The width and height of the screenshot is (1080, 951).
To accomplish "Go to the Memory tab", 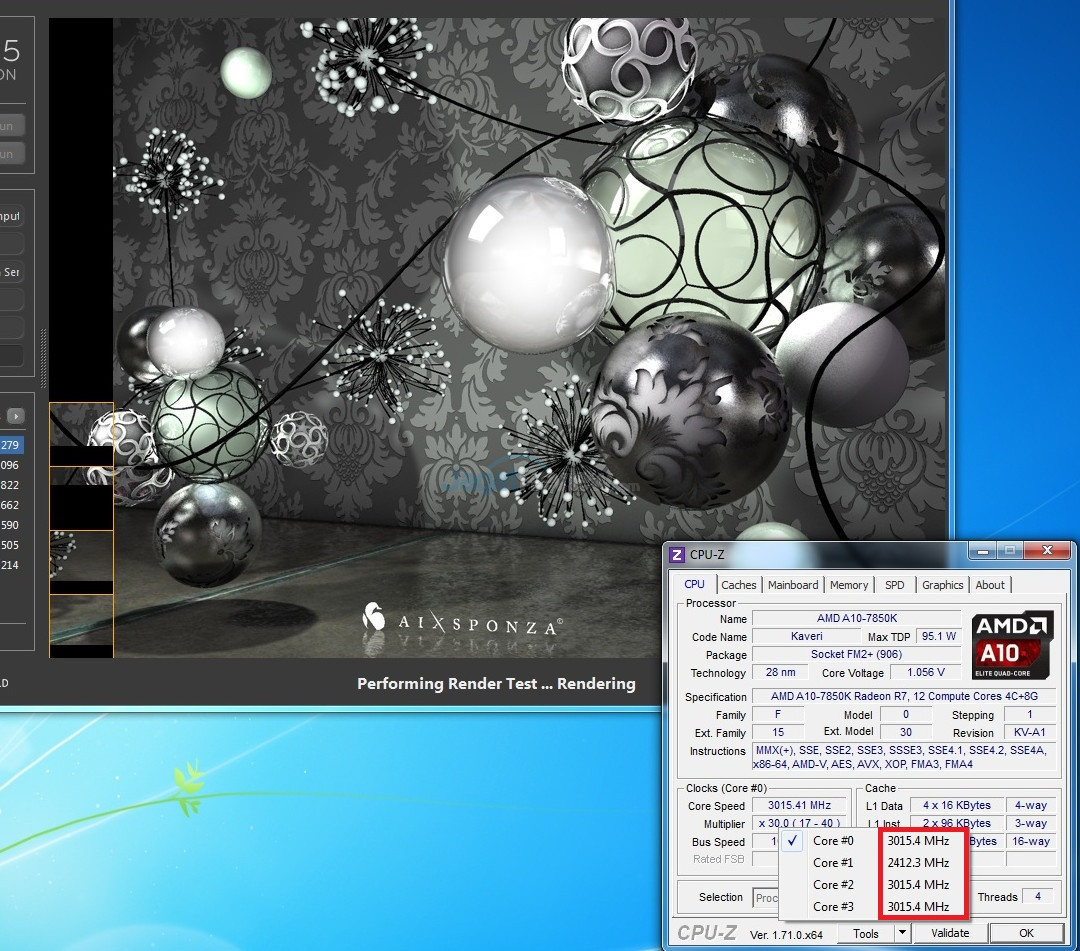I will (x=849, y=585).
